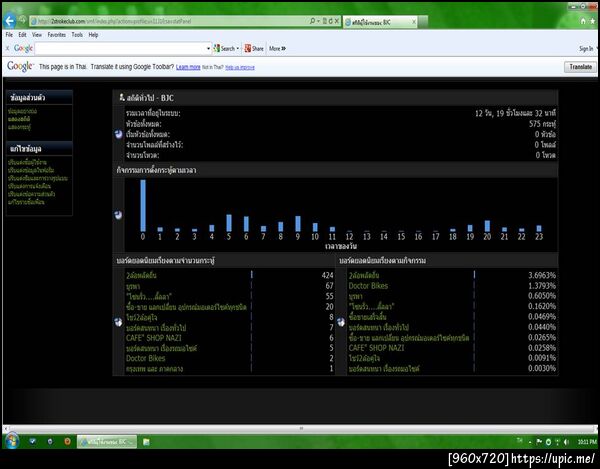Click Sign In on Google Toolbar
The width and height of the screenshot is (600, 469).
586,49
